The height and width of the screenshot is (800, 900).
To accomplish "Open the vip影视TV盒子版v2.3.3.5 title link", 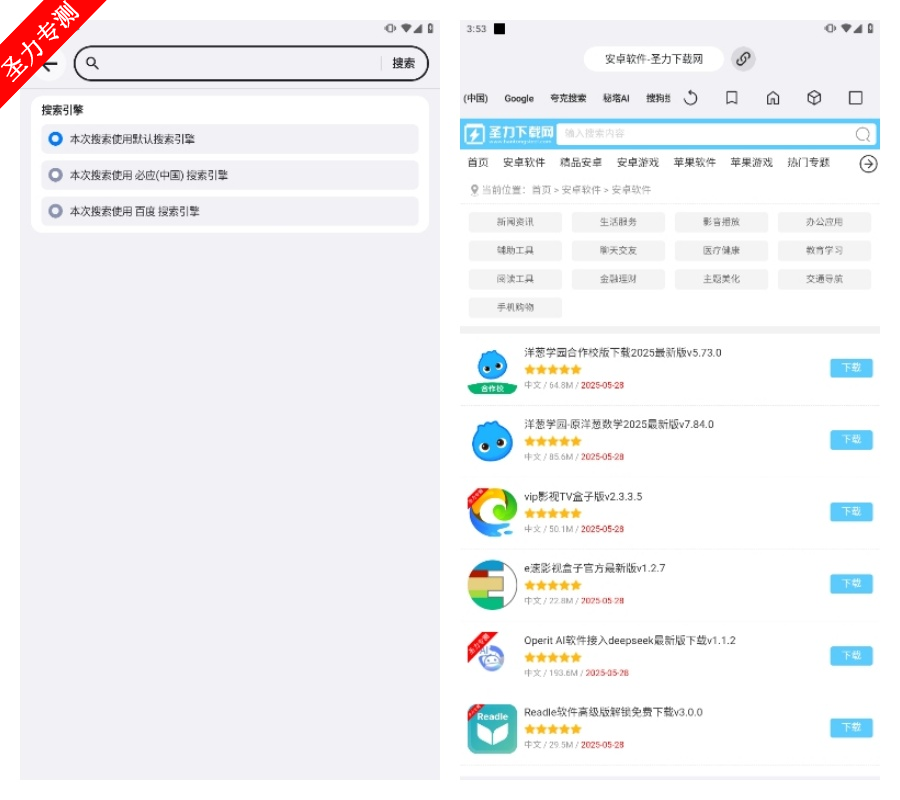I will tap(583, 497).
